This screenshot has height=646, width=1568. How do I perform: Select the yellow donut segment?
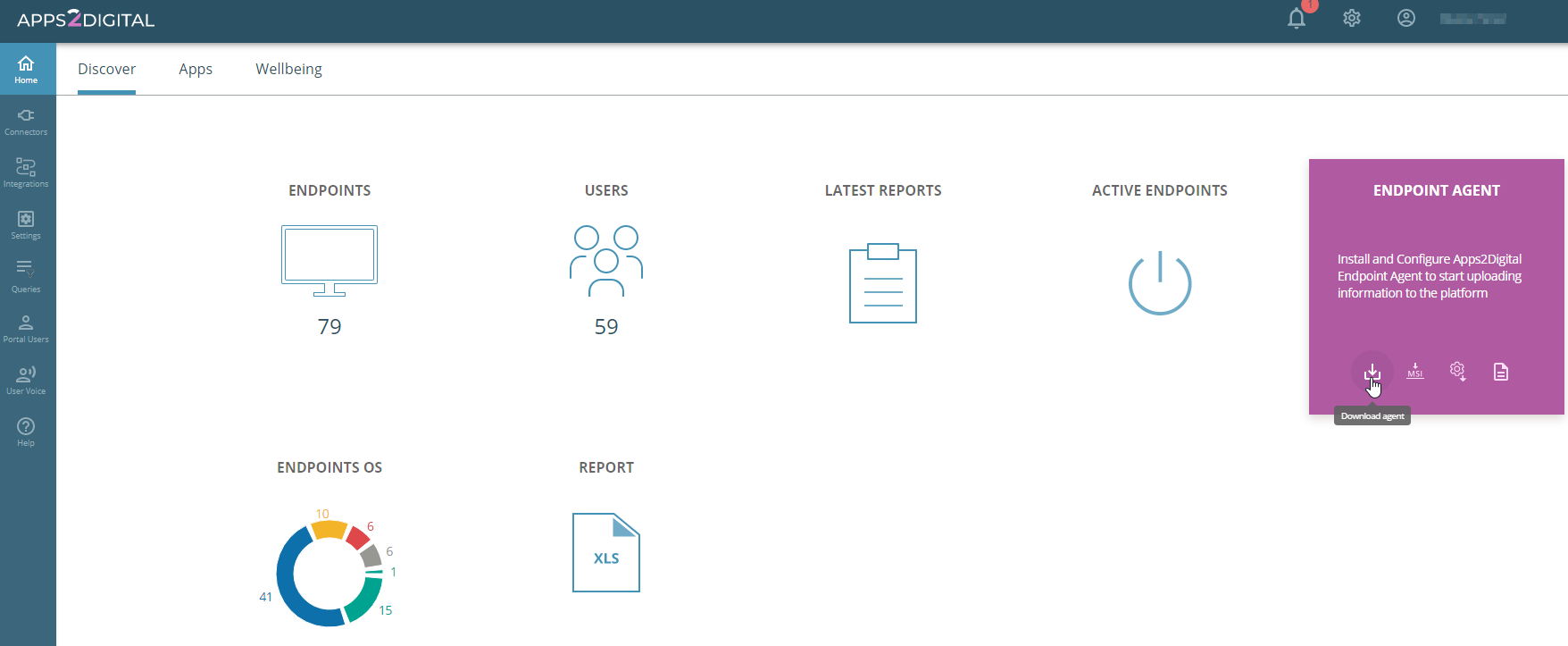[x=329, y=529]
